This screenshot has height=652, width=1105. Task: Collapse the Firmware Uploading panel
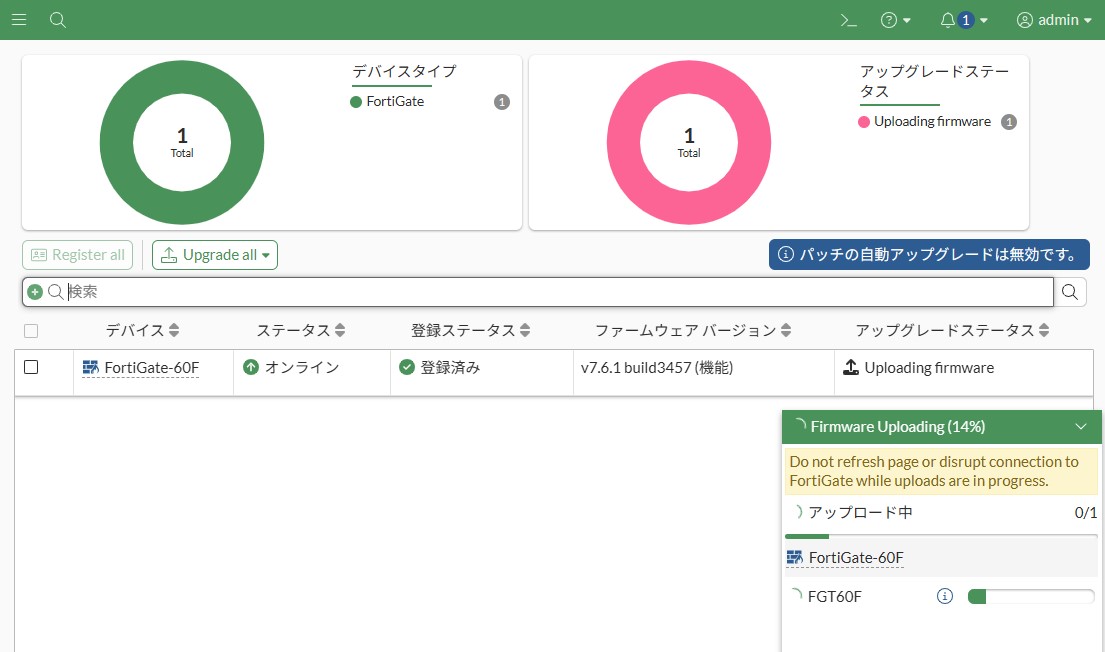(1081, 427)
